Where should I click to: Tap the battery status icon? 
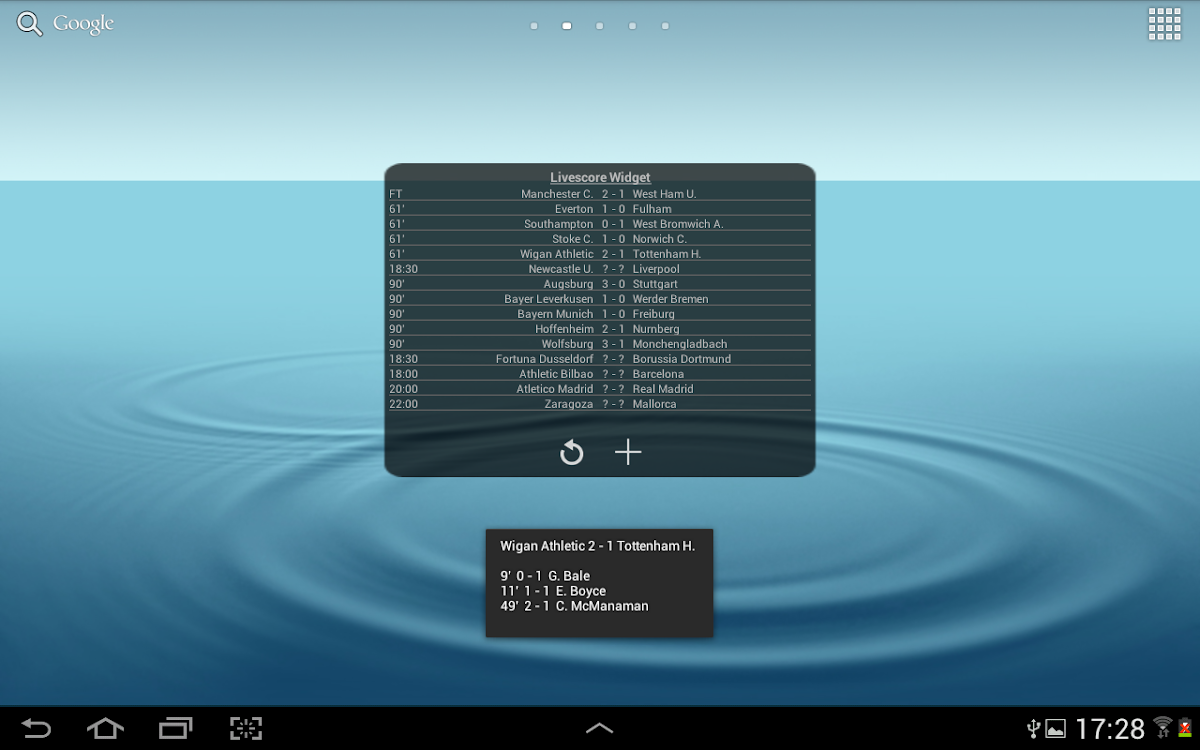pos(1184,727)
